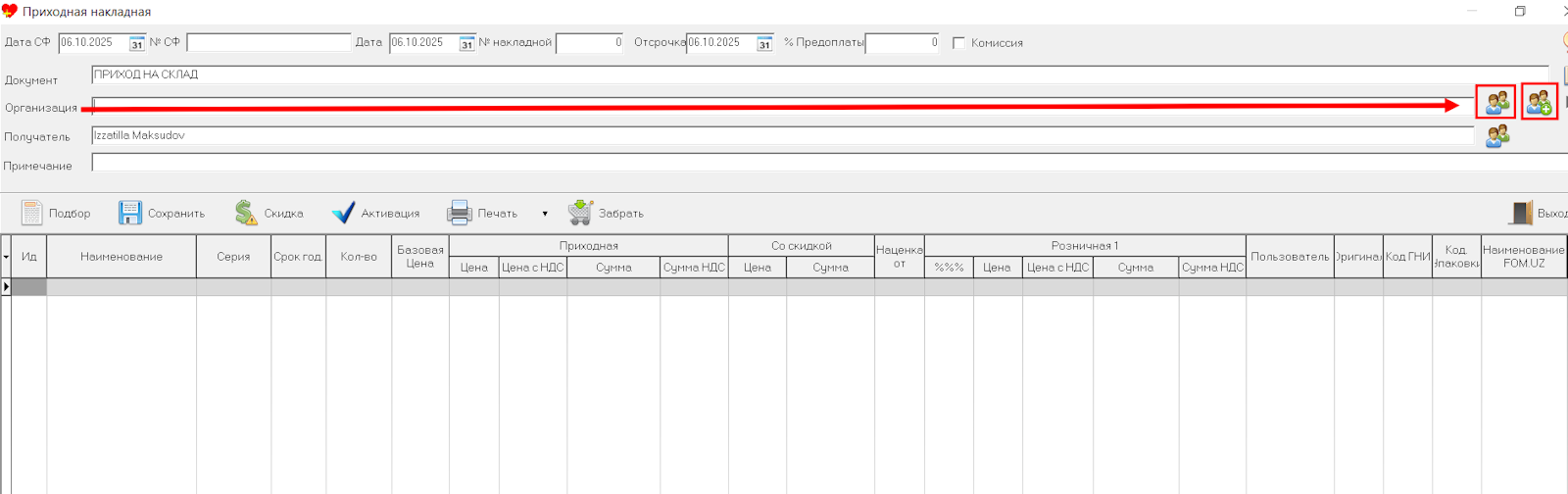Screen dimensions: 1568x494
Task: Click the Код ГНИ column header
Action: pyautogui.click(x=1407, y=257)
